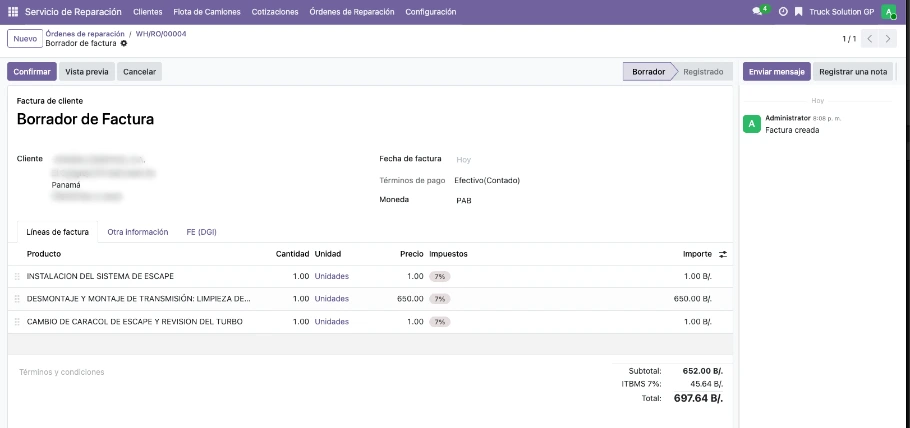This screenshot has height=428, width=910.
Task: Click the Vista previa button
Action: tap(87, 72)
